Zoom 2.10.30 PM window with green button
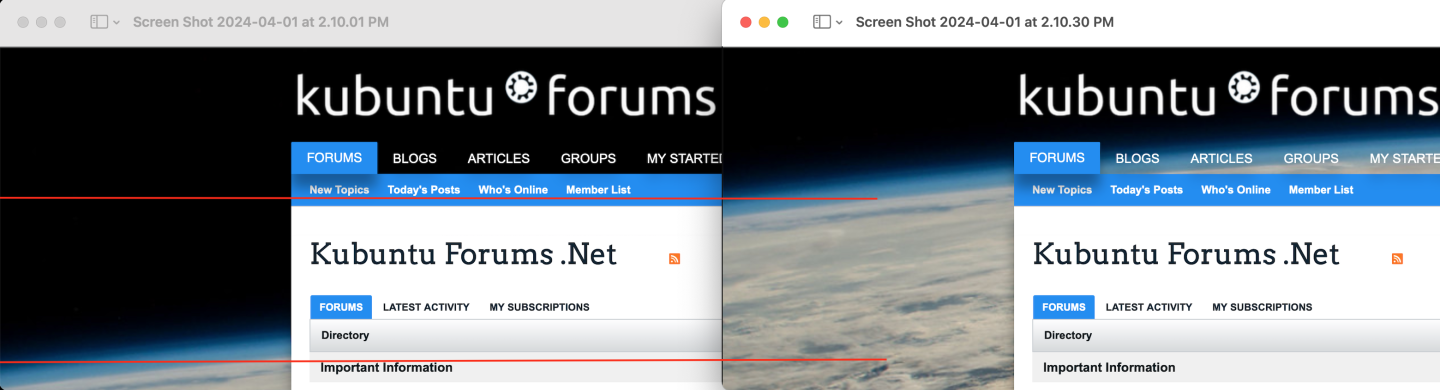1440x390 pixels. 783,22
